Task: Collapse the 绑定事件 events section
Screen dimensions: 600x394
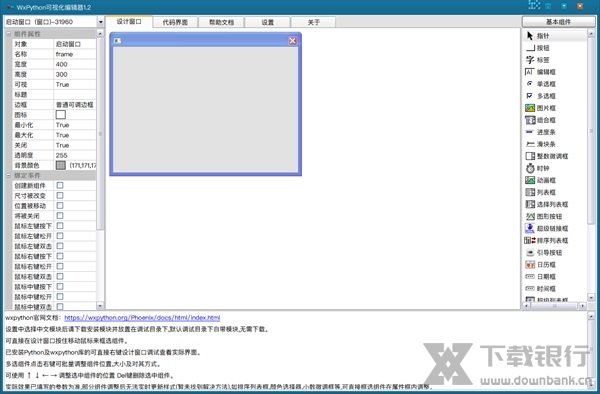Action: (8, 176)
